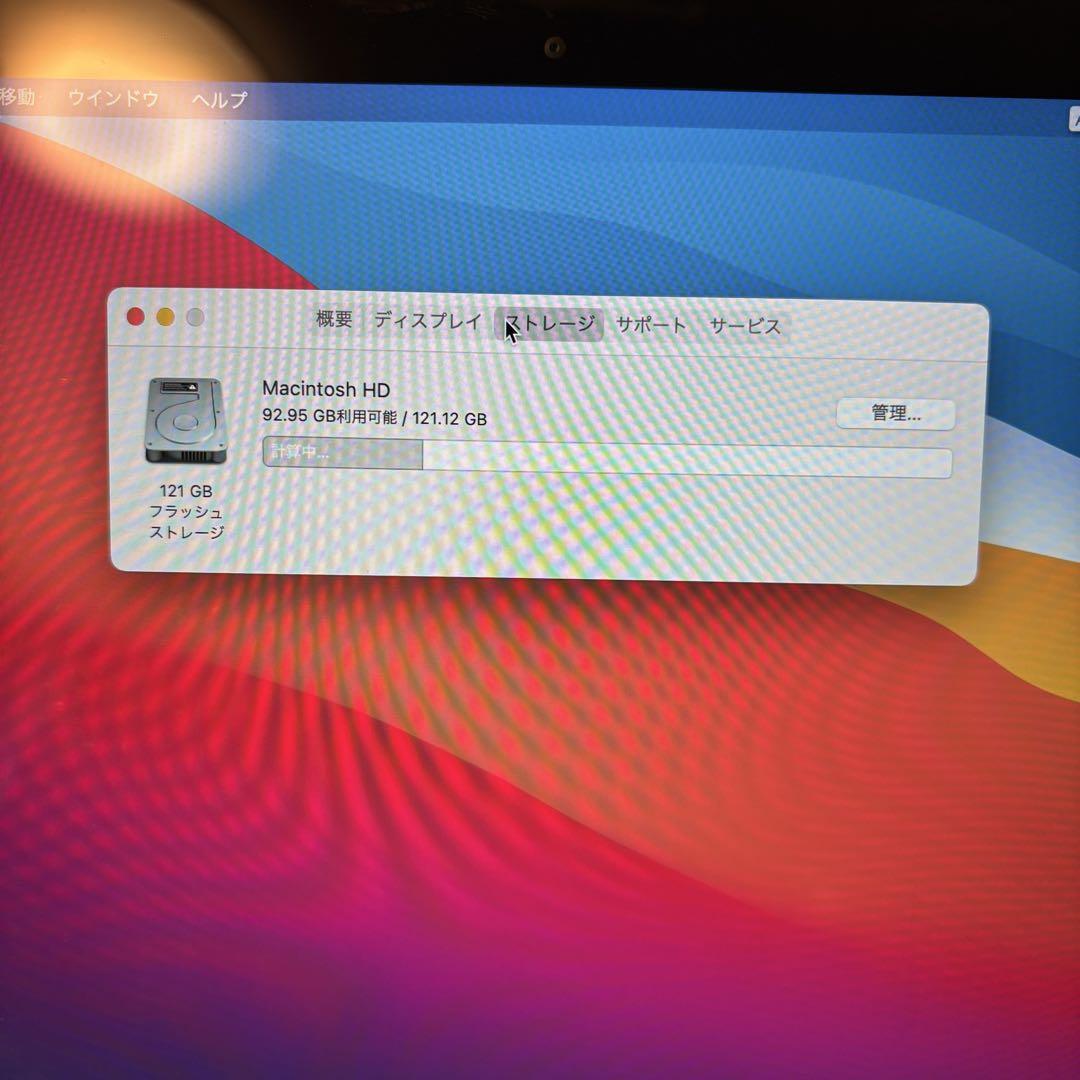Open the サポート tab
The height and width of the screenshot is (1080, 1080).
pos(651,325)
